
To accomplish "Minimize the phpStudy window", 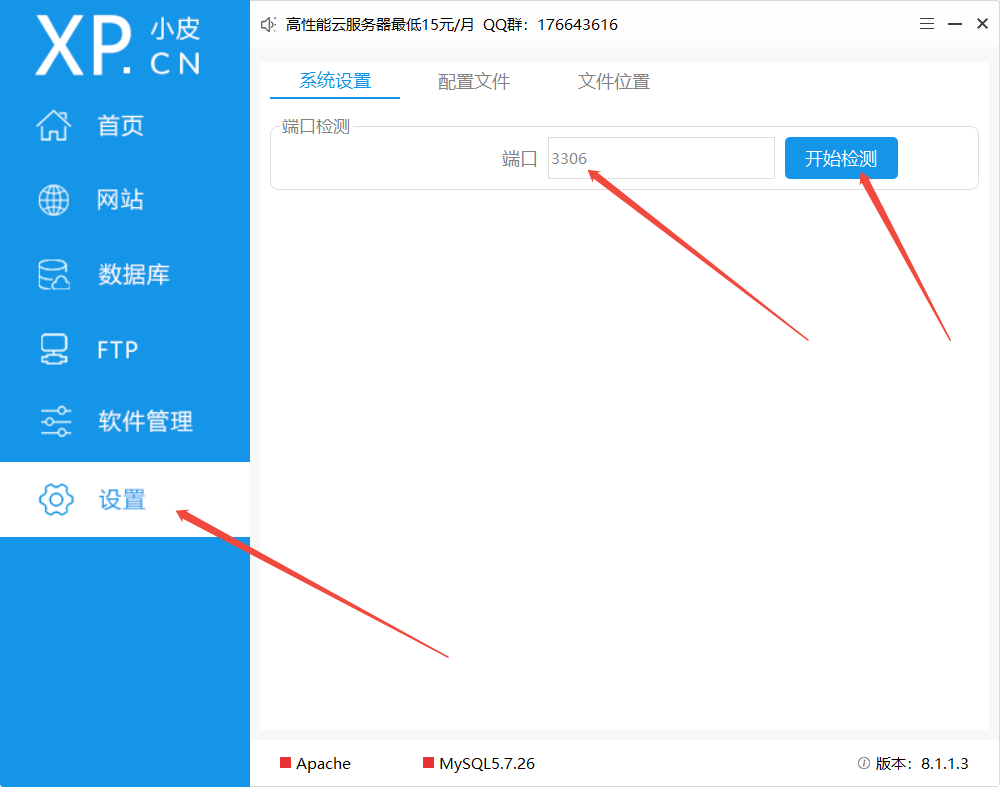I will (953, 24).
